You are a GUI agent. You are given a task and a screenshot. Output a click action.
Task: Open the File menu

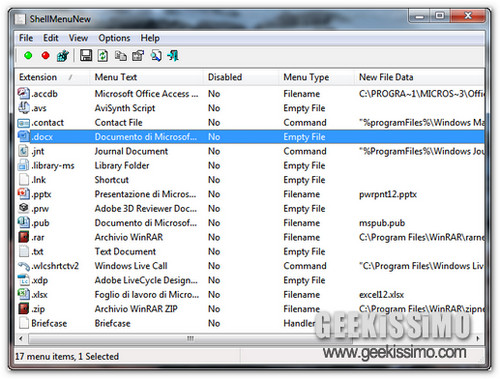tap(26, 38)
